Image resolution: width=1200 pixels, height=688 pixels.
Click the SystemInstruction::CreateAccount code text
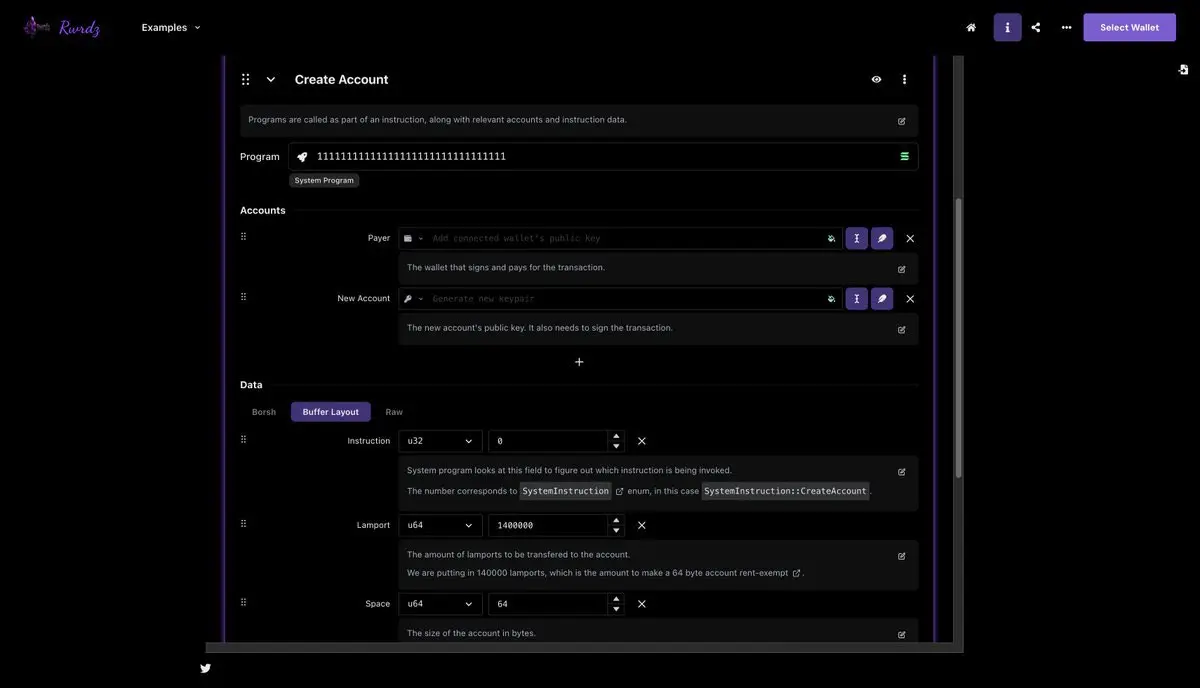pos(785,491)
